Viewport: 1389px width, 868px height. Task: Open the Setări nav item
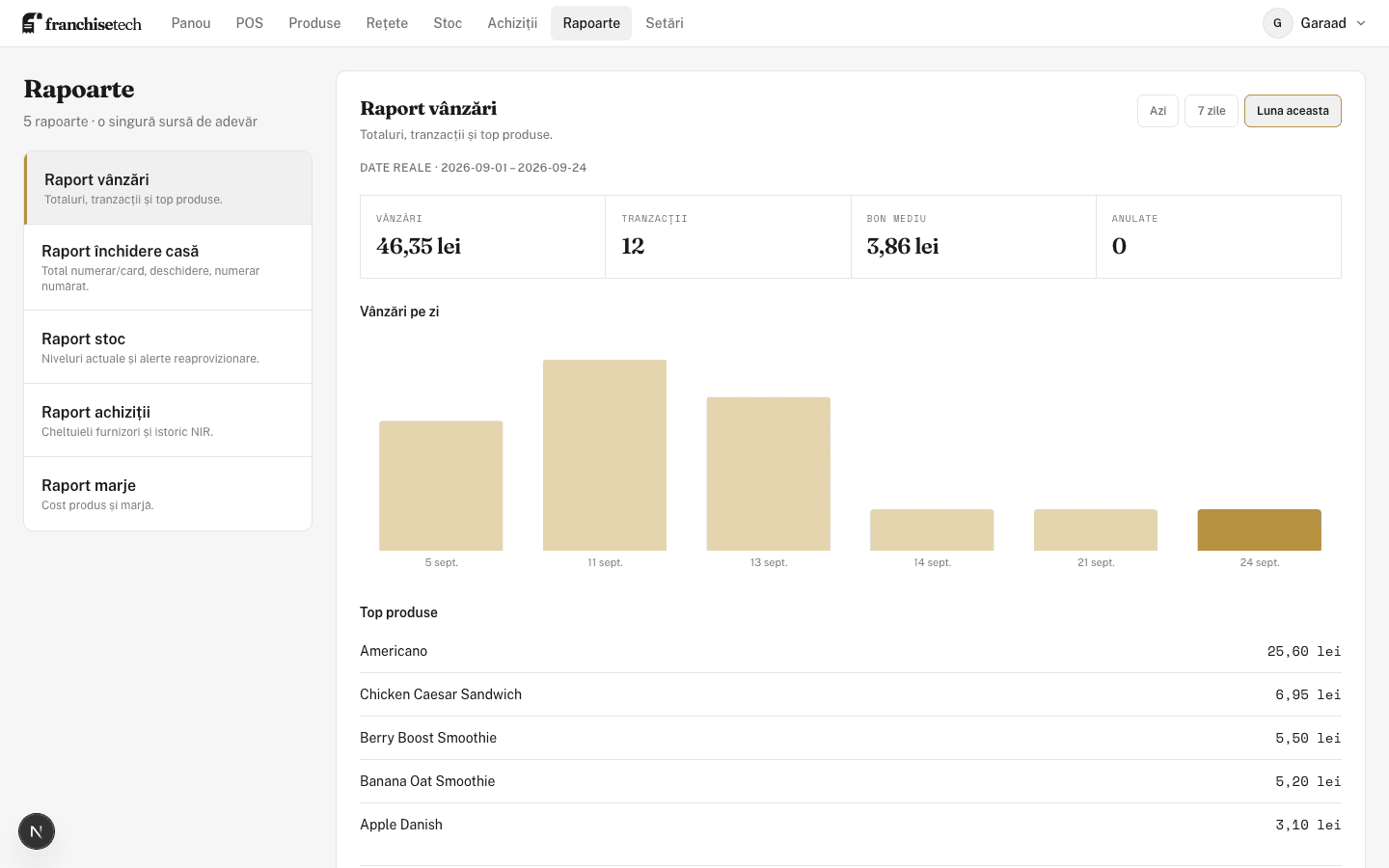(665, 23)
